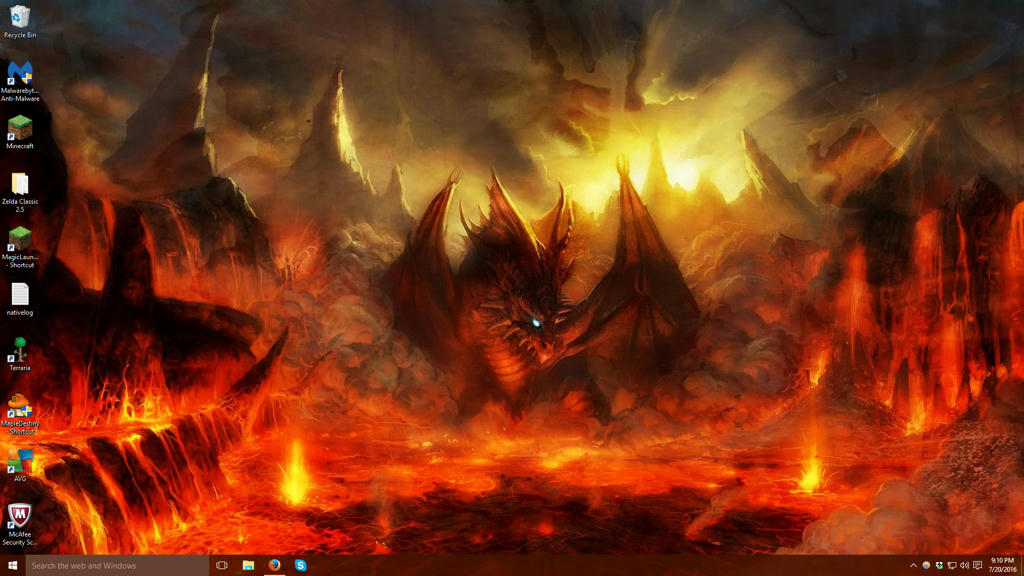
Task: Open the Windows Start menu
Action: [x=12, y=566]
